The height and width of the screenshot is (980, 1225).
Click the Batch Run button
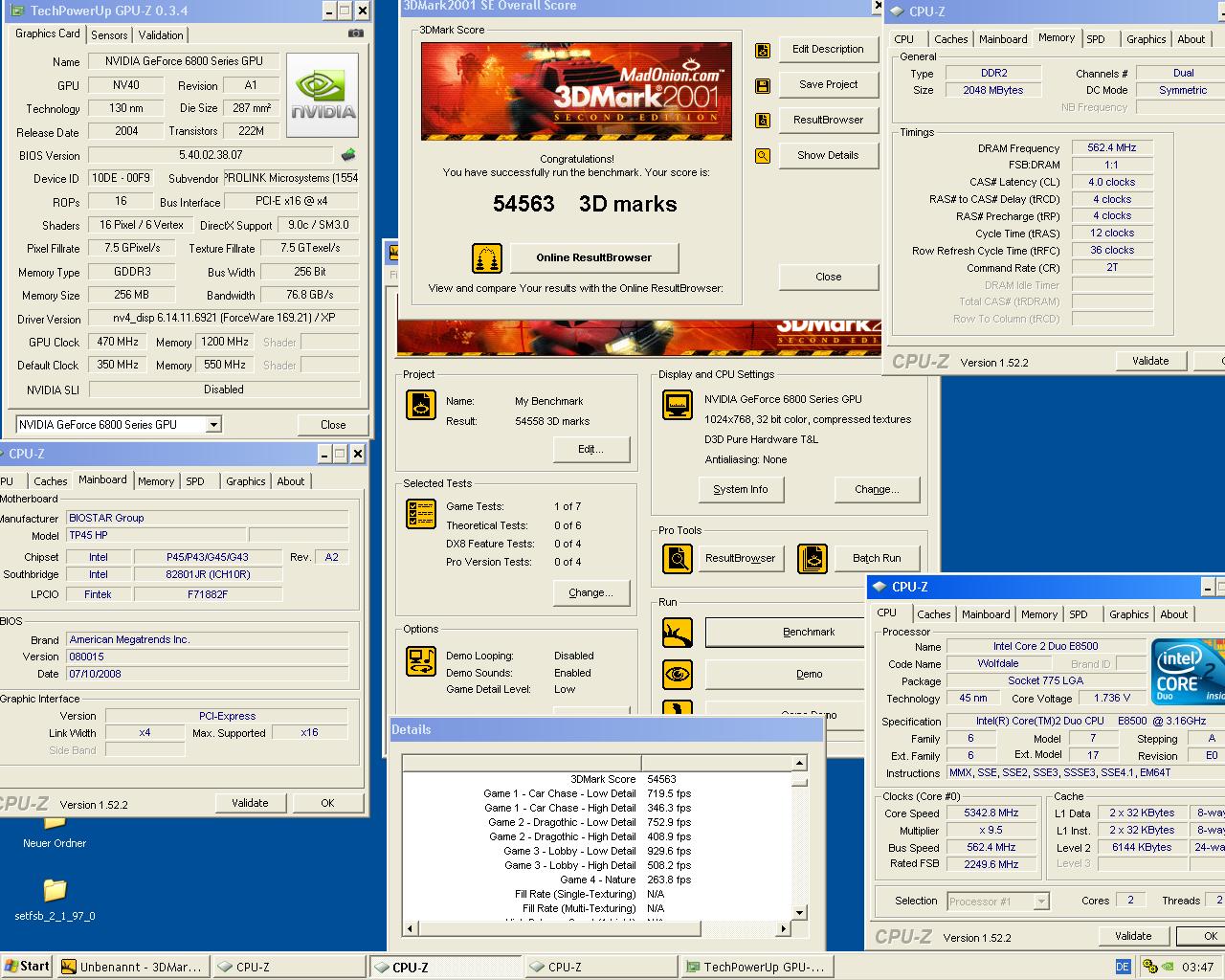pyautogui.click(x=877, y=558)
